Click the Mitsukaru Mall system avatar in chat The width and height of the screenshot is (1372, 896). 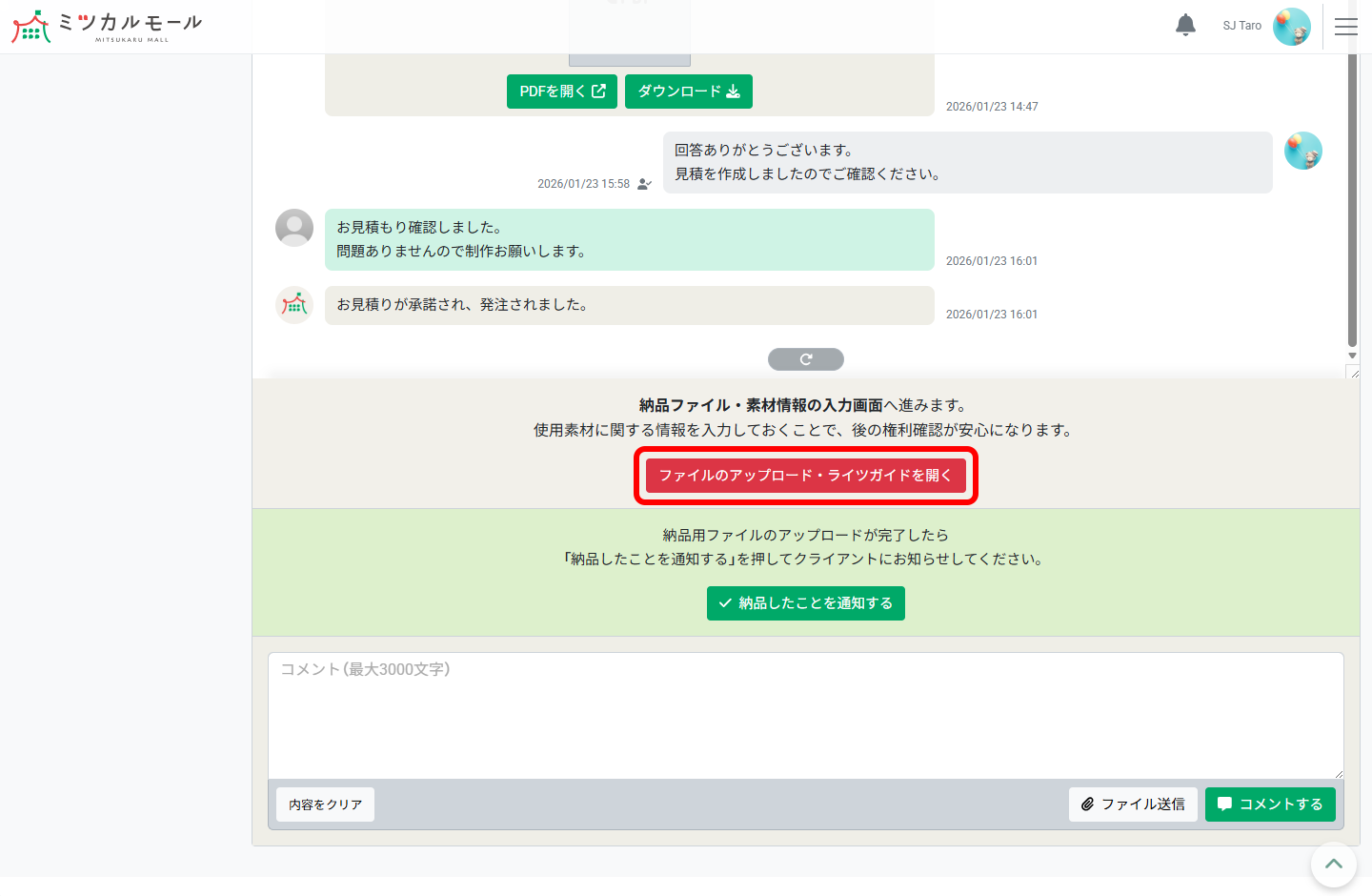[x=294, y=305]
